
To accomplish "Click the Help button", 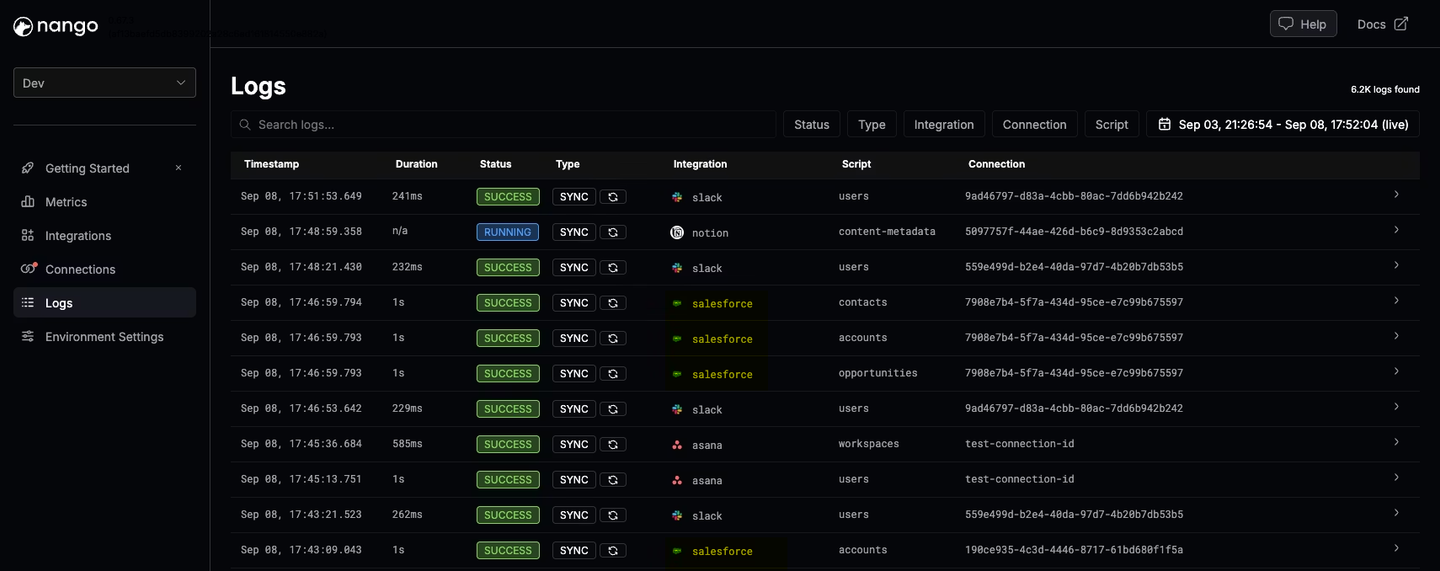I will click(x=1303, y=24).
